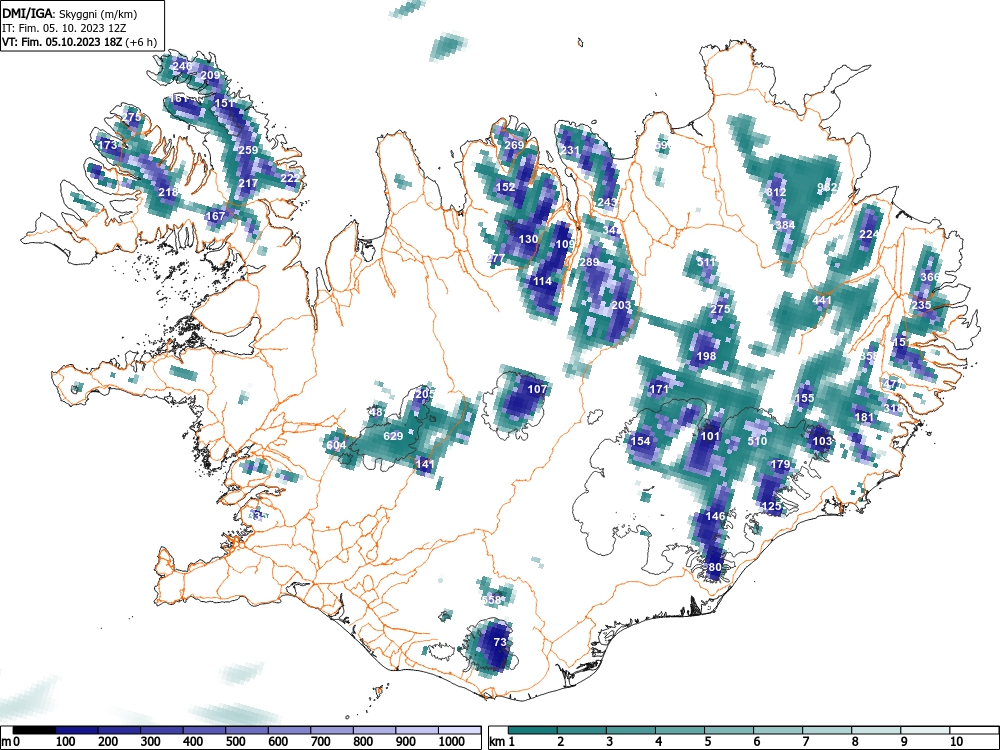Click the visibility value 217
The image size is (1000, 750).
(248, 183)
